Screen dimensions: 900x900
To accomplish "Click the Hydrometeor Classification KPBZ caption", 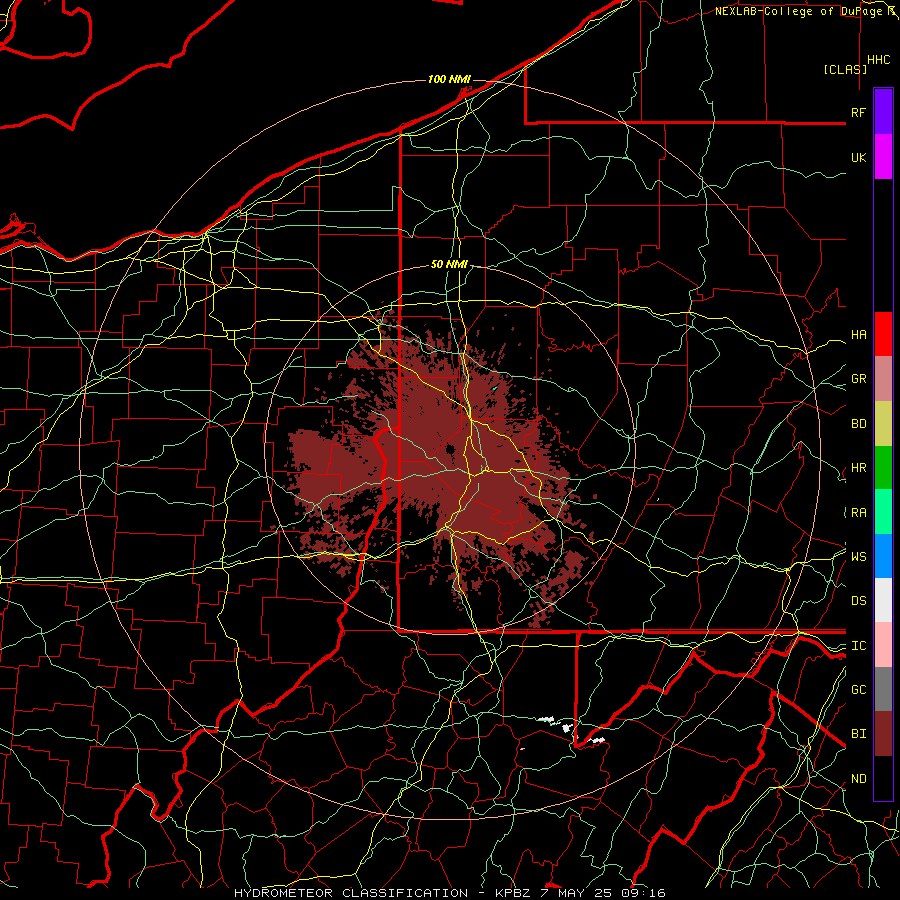I will (x=450, y=893).
